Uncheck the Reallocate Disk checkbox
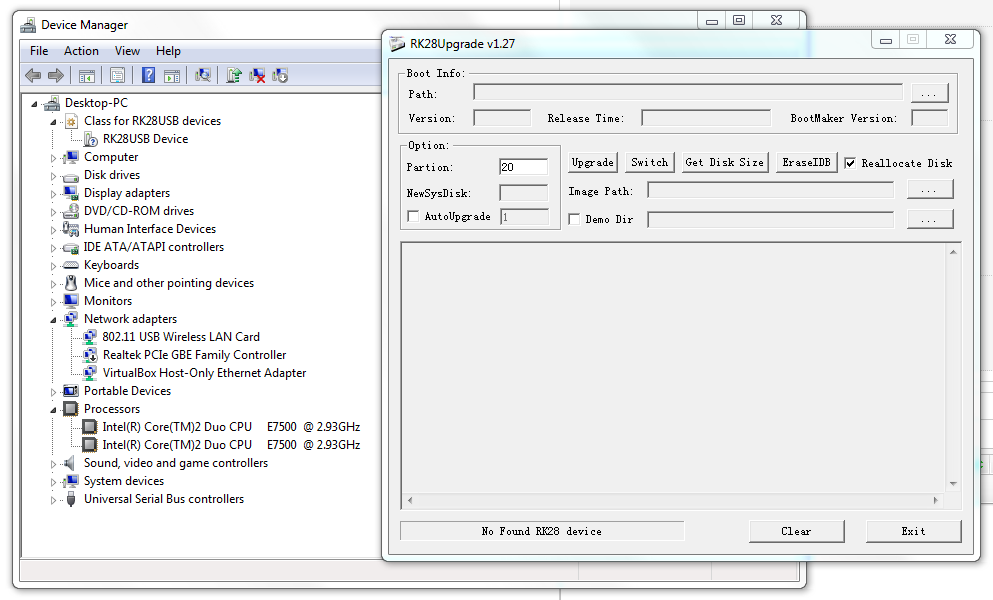Image resolution: width=993 pixels, height=600 pixels. point(850,163)
